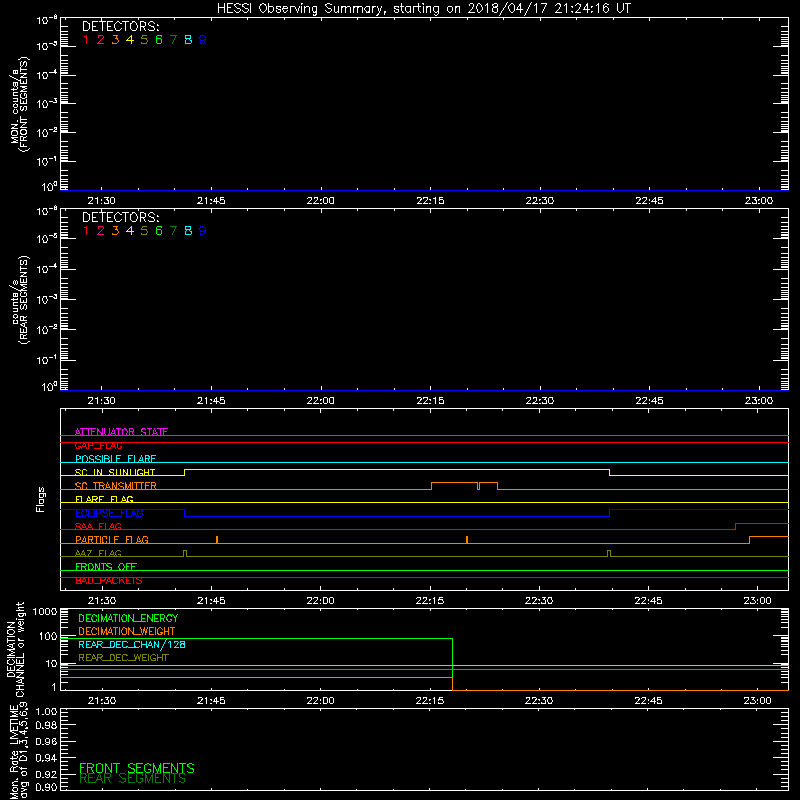
Task: Click the HESSI Observing Summary title text
Action: [423, 9]
